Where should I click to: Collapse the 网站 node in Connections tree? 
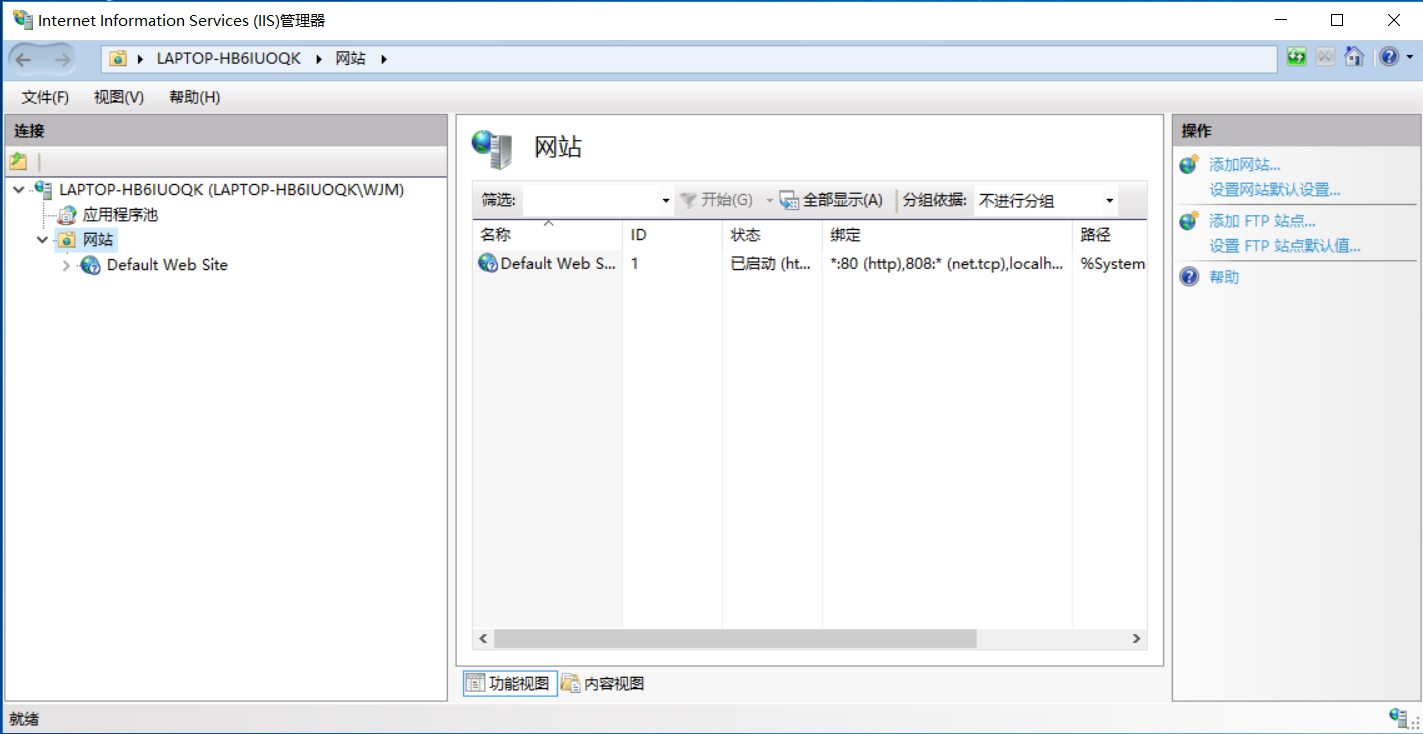click(x=42, y=240)
